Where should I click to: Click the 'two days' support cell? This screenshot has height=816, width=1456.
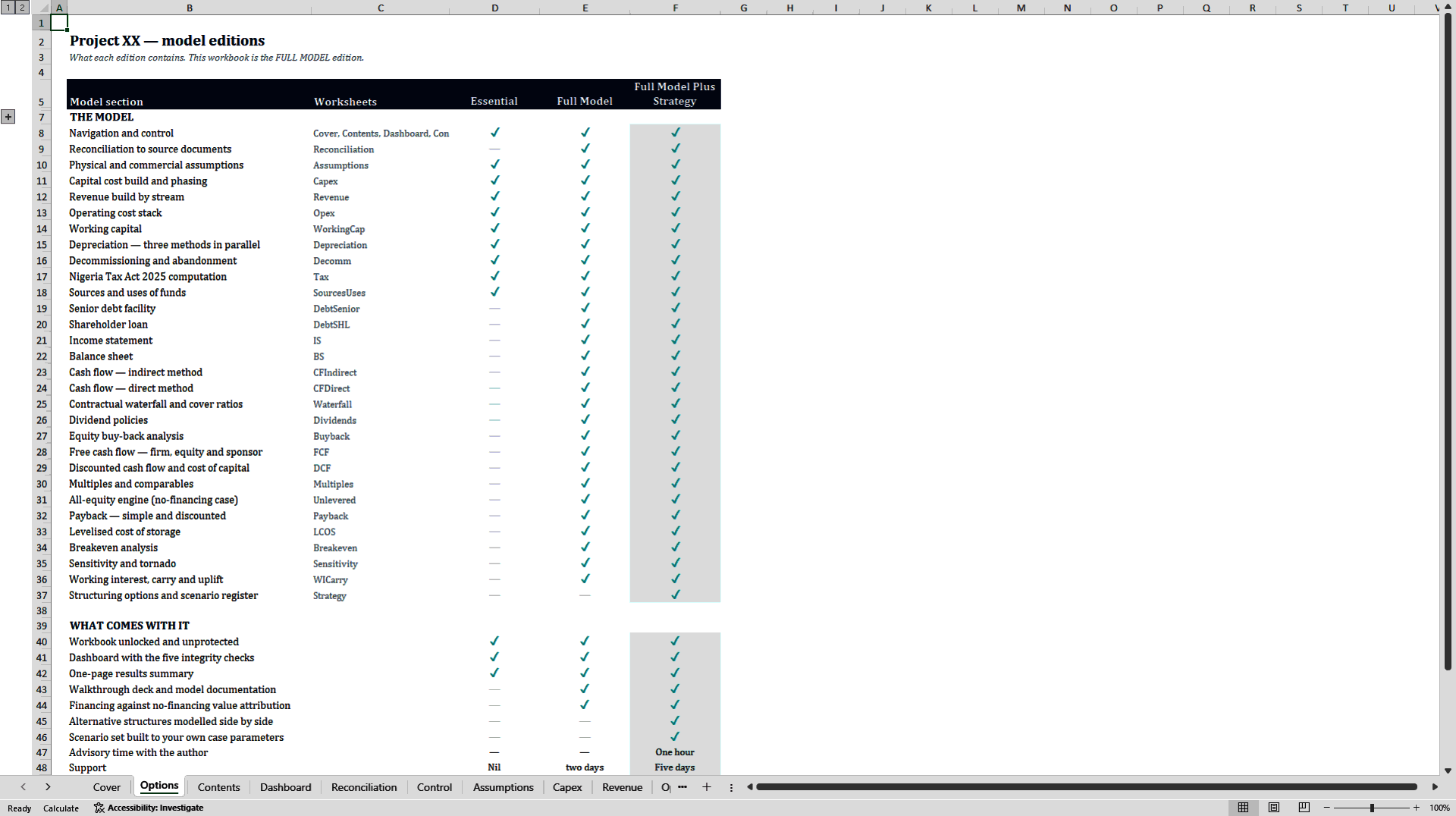click(x=585, y=767)
